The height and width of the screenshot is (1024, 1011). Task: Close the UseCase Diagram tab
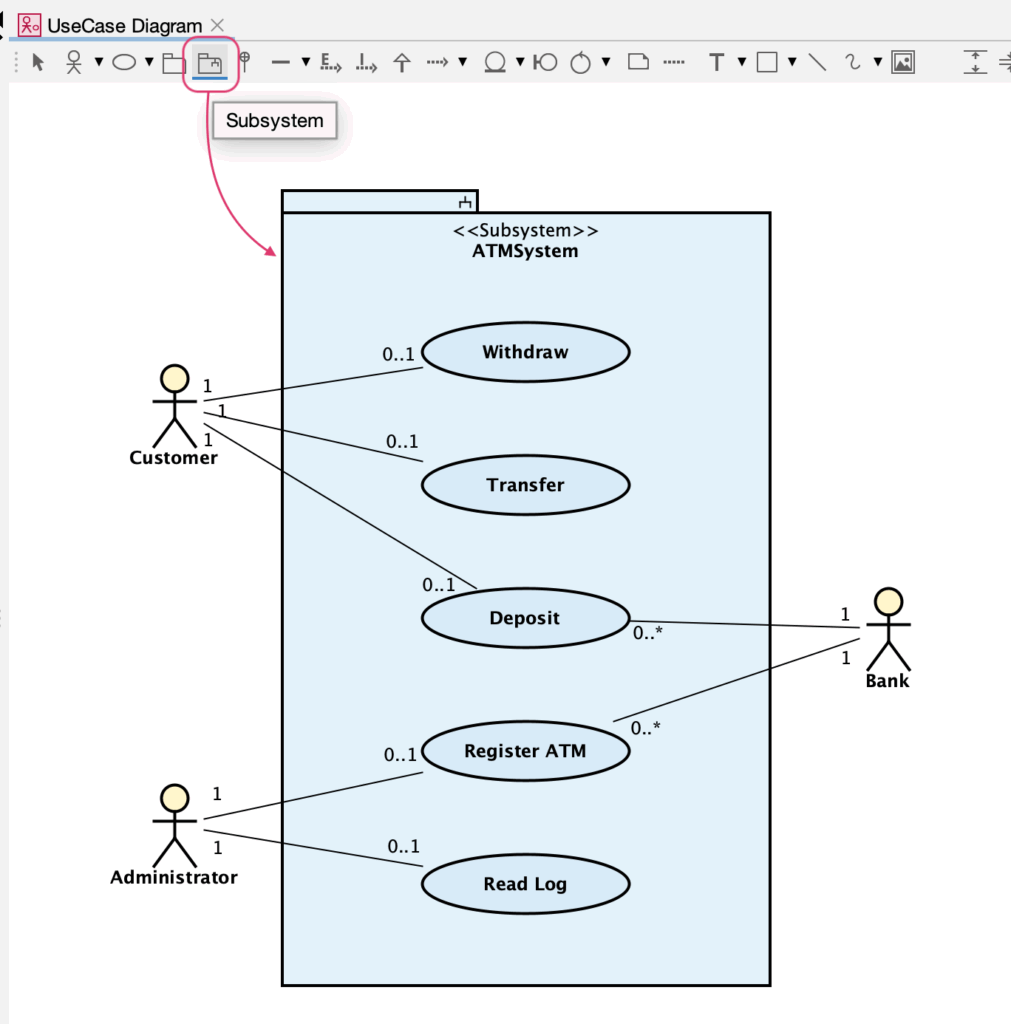pyautogui.click(x=218, y=26)
